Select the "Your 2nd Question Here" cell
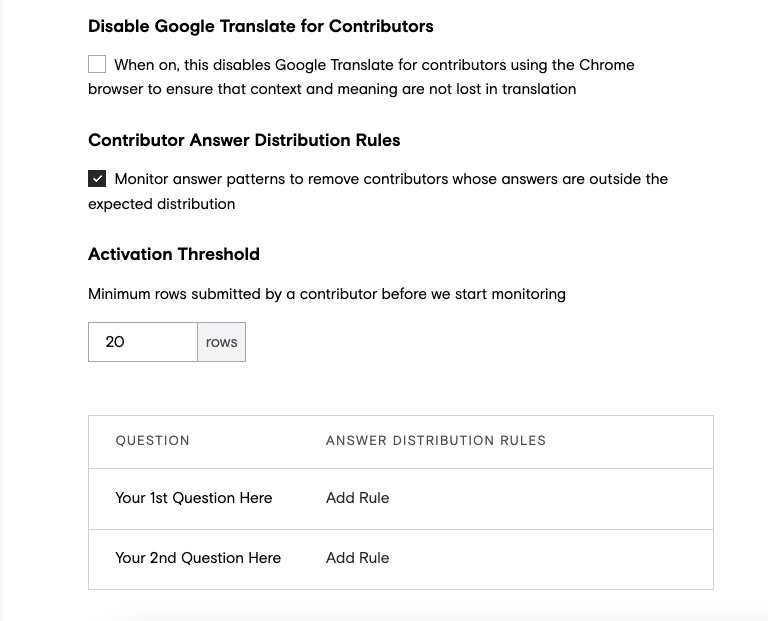The height and width of the screenshot is (621, 768). tap(198, 558)
